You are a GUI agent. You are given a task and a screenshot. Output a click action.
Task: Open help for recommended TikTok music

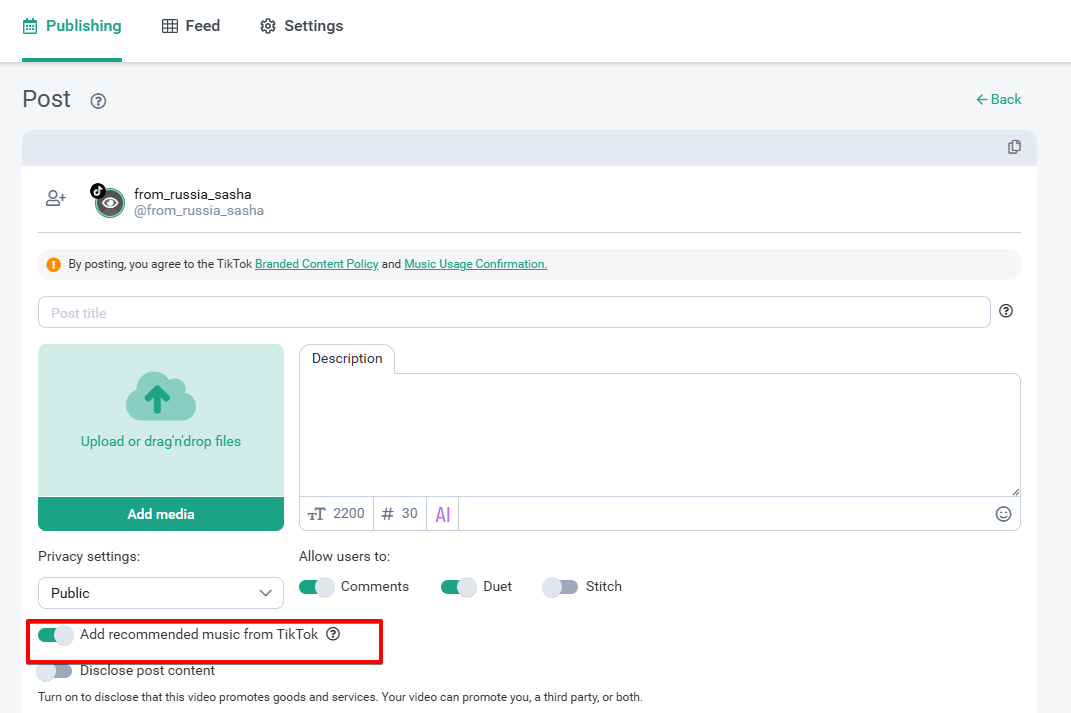click(334, 634)
